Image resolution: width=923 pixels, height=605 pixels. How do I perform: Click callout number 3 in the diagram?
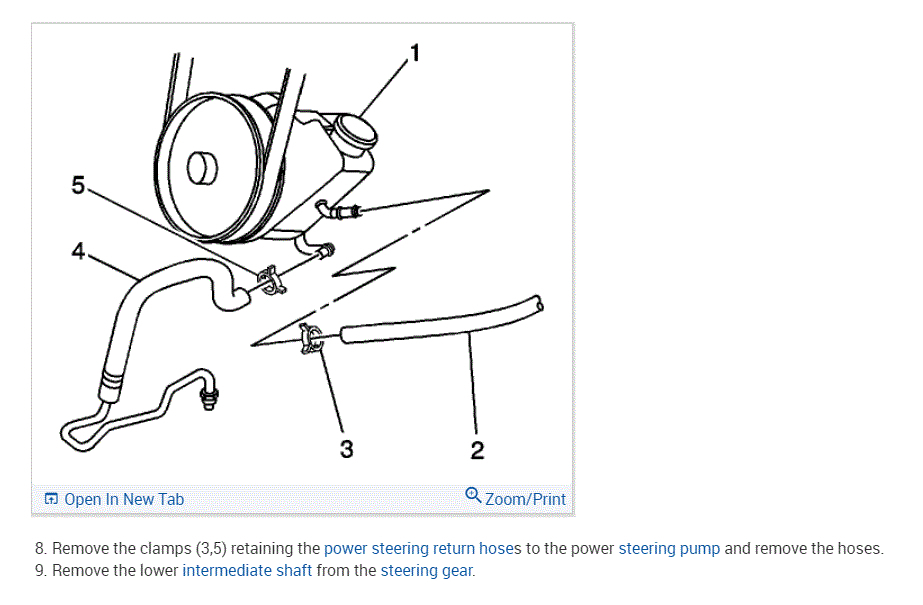click(346, 449)
